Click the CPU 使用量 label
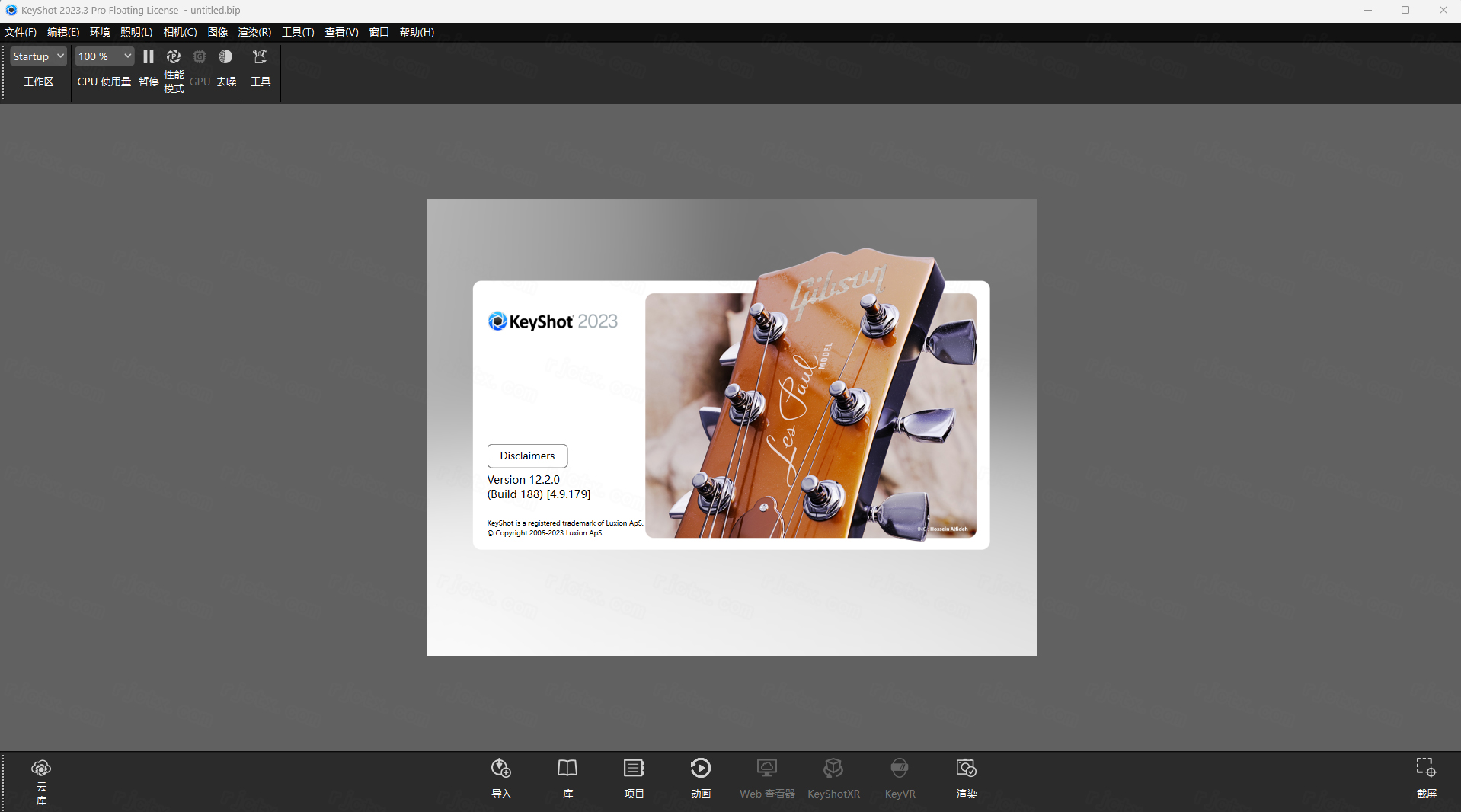This screenshot has width=1461, height=812. (104, 82)
